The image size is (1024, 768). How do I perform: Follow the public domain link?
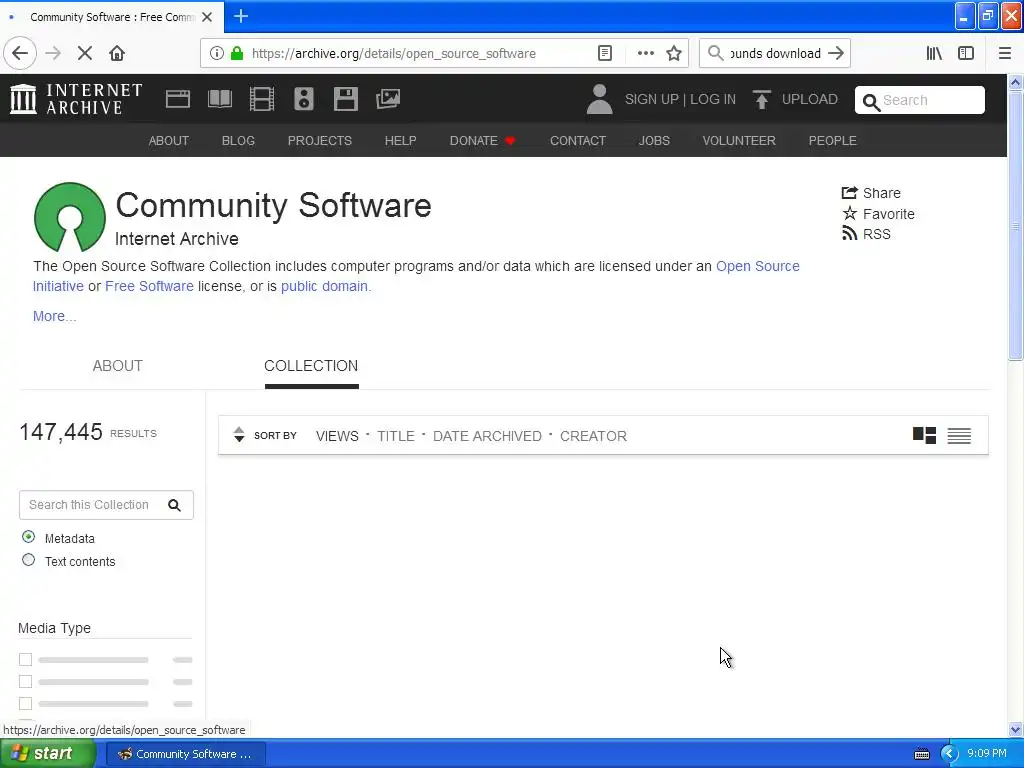pyautogui.click(x=325, y=286)
